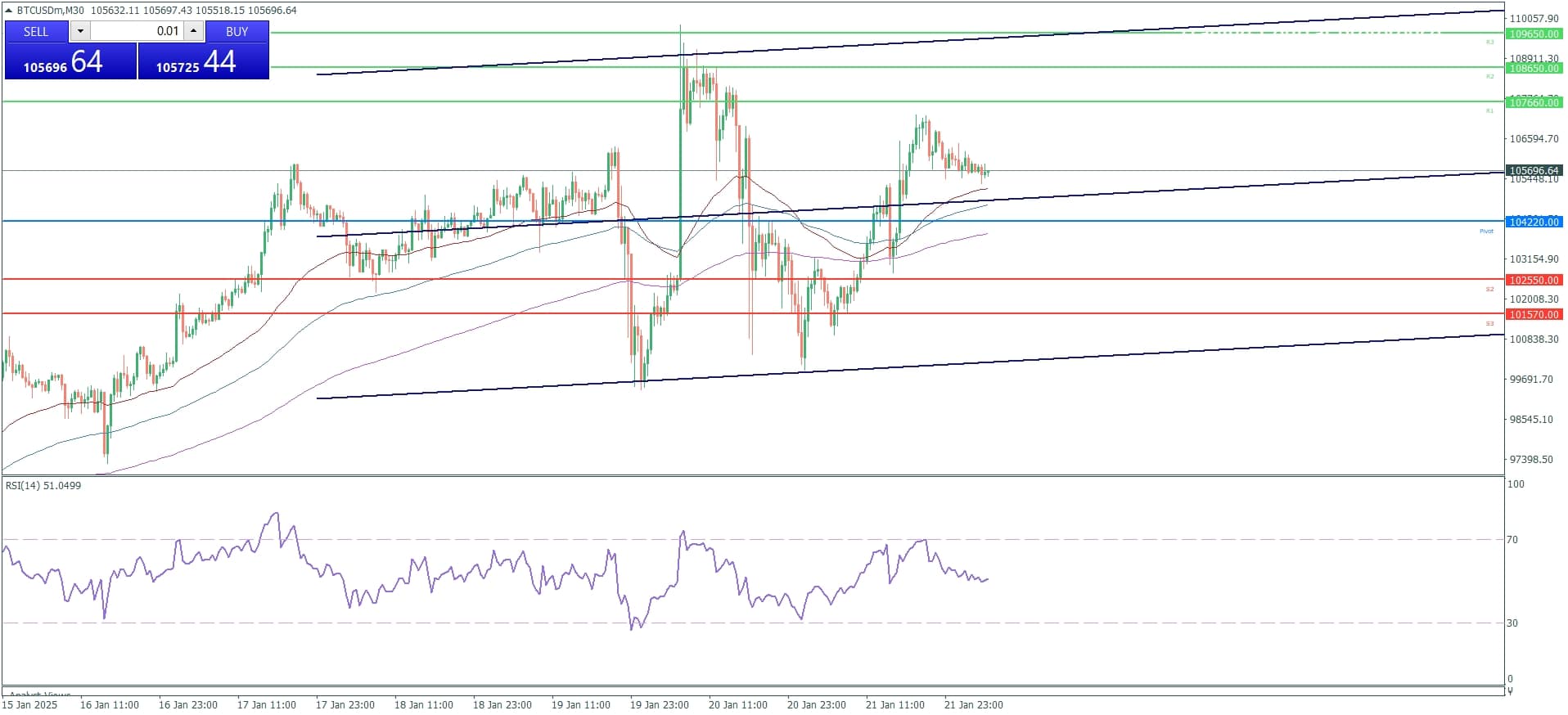The width and height of the screenshot is (1568, 715).
Task: Click the RSI scale value 70
Action: tap(1512, 540)
